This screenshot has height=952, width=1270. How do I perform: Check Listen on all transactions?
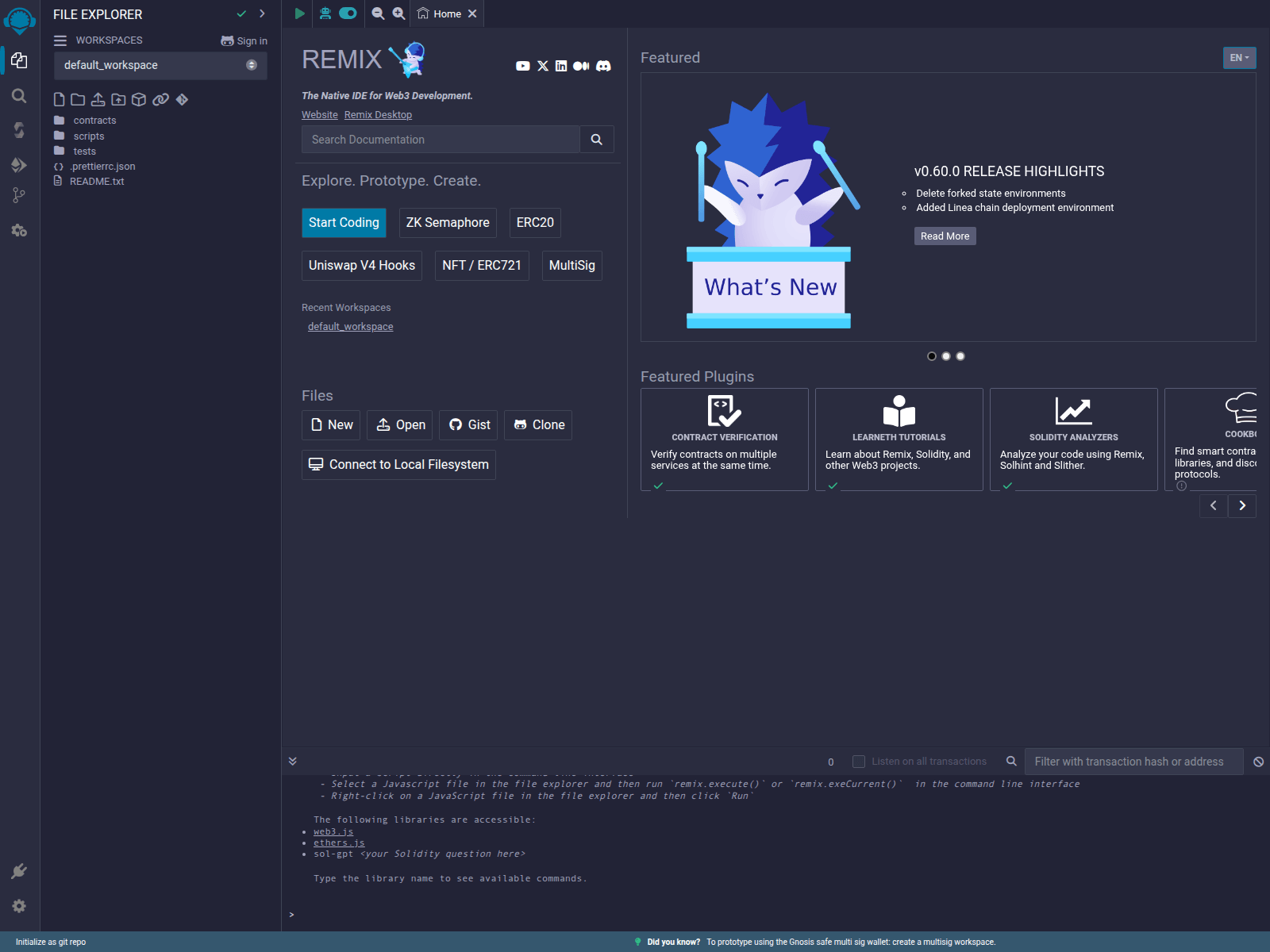coord(858,762)
